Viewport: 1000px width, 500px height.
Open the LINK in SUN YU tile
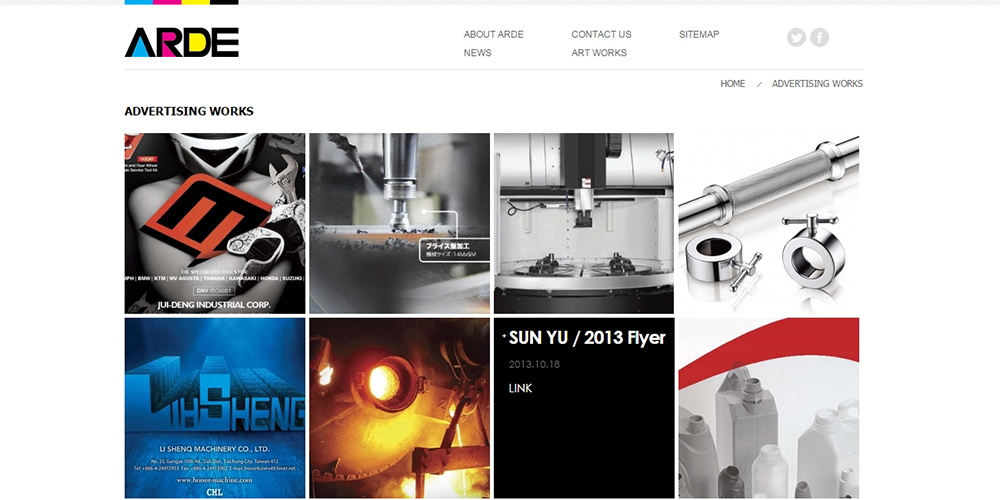(520, 388)
